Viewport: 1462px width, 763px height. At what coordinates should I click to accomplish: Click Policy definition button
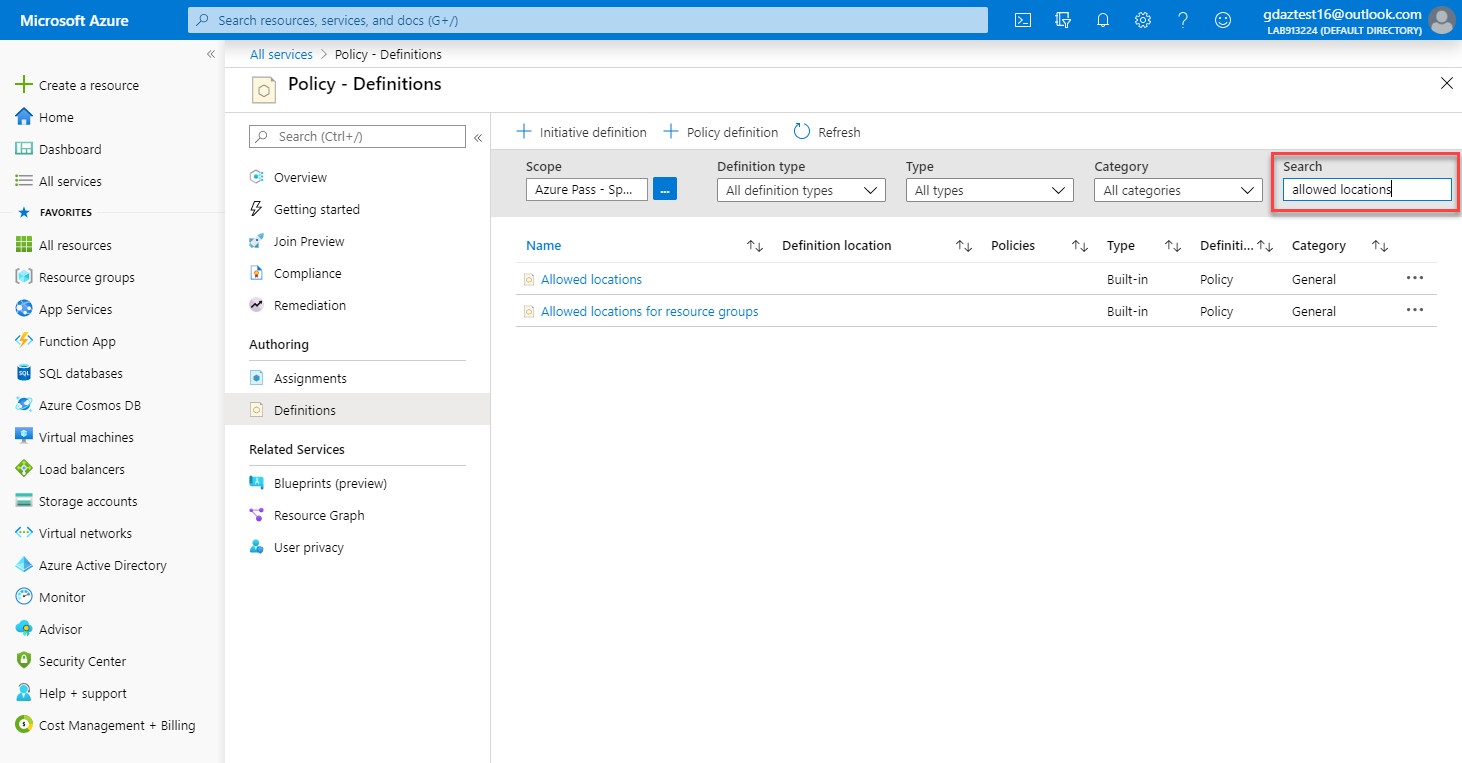point(721,132)
